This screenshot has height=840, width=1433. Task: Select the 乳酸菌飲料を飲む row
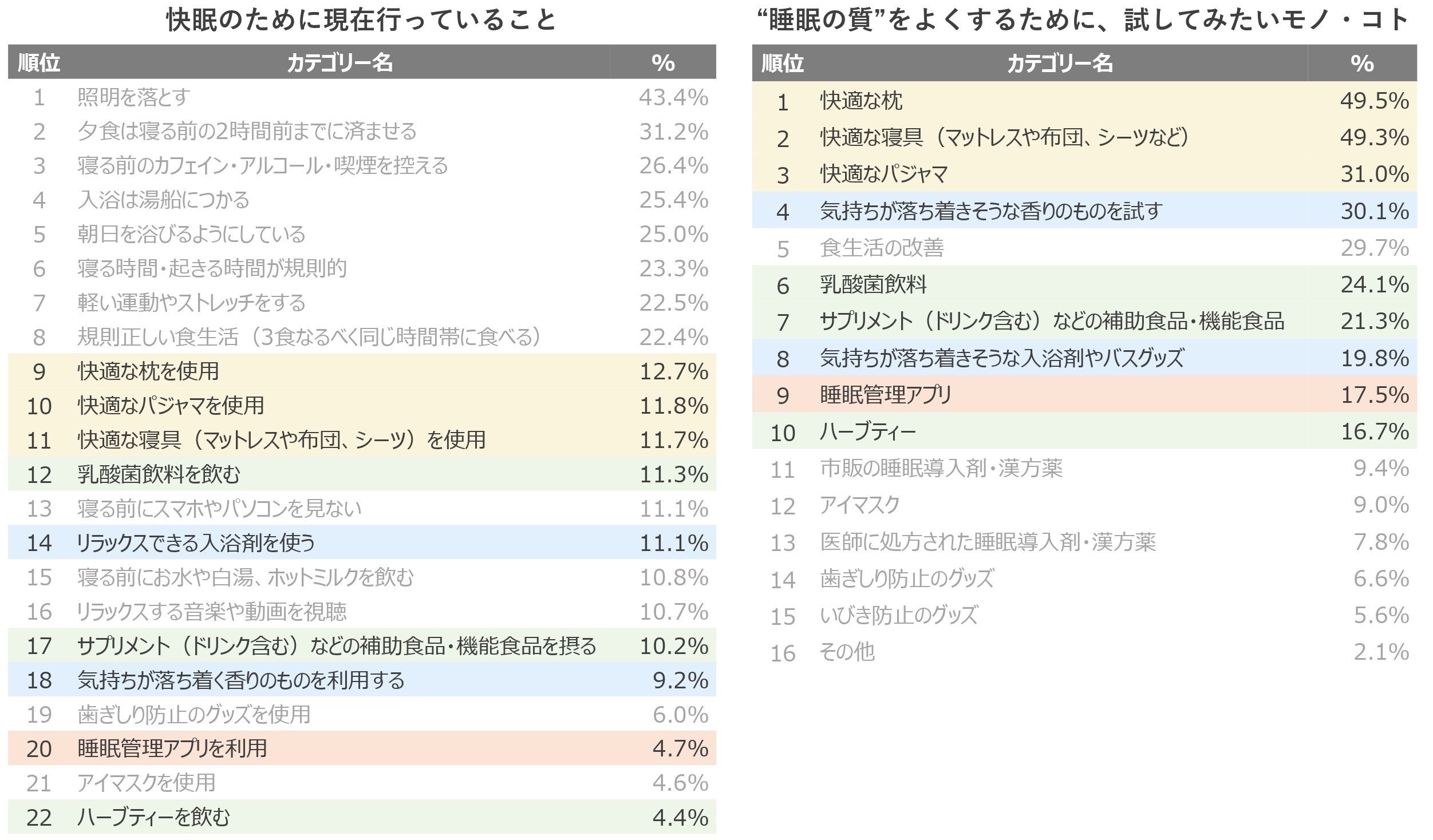pos(362,474)
